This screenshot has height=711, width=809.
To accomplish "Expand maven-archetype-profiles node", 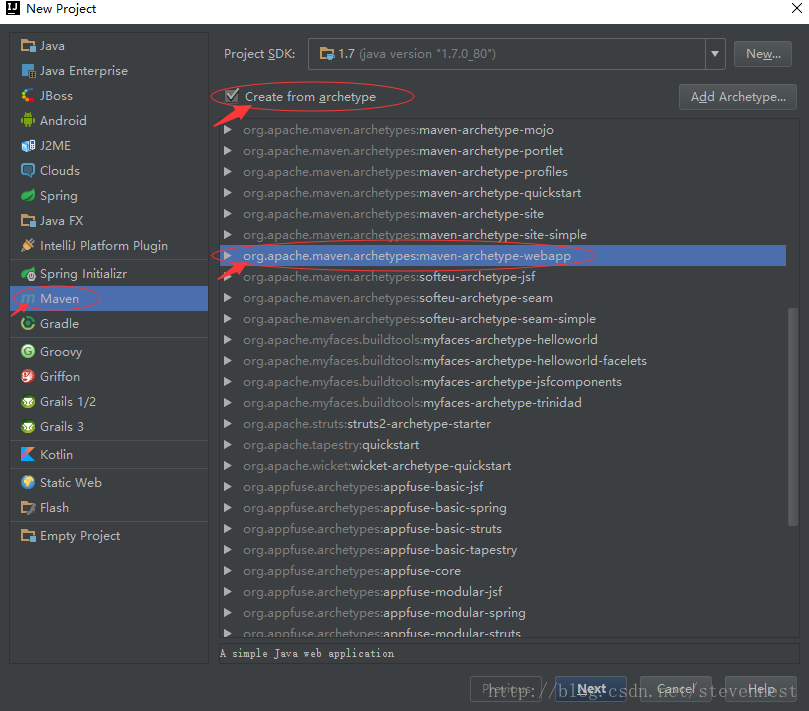I will (x=228, y=172).
